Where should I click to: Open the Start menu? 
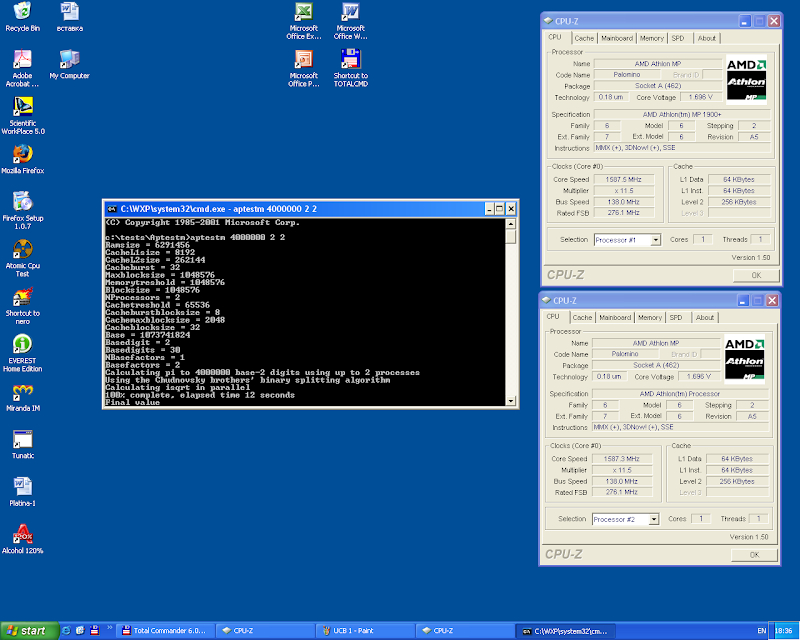tap(29, 631)
